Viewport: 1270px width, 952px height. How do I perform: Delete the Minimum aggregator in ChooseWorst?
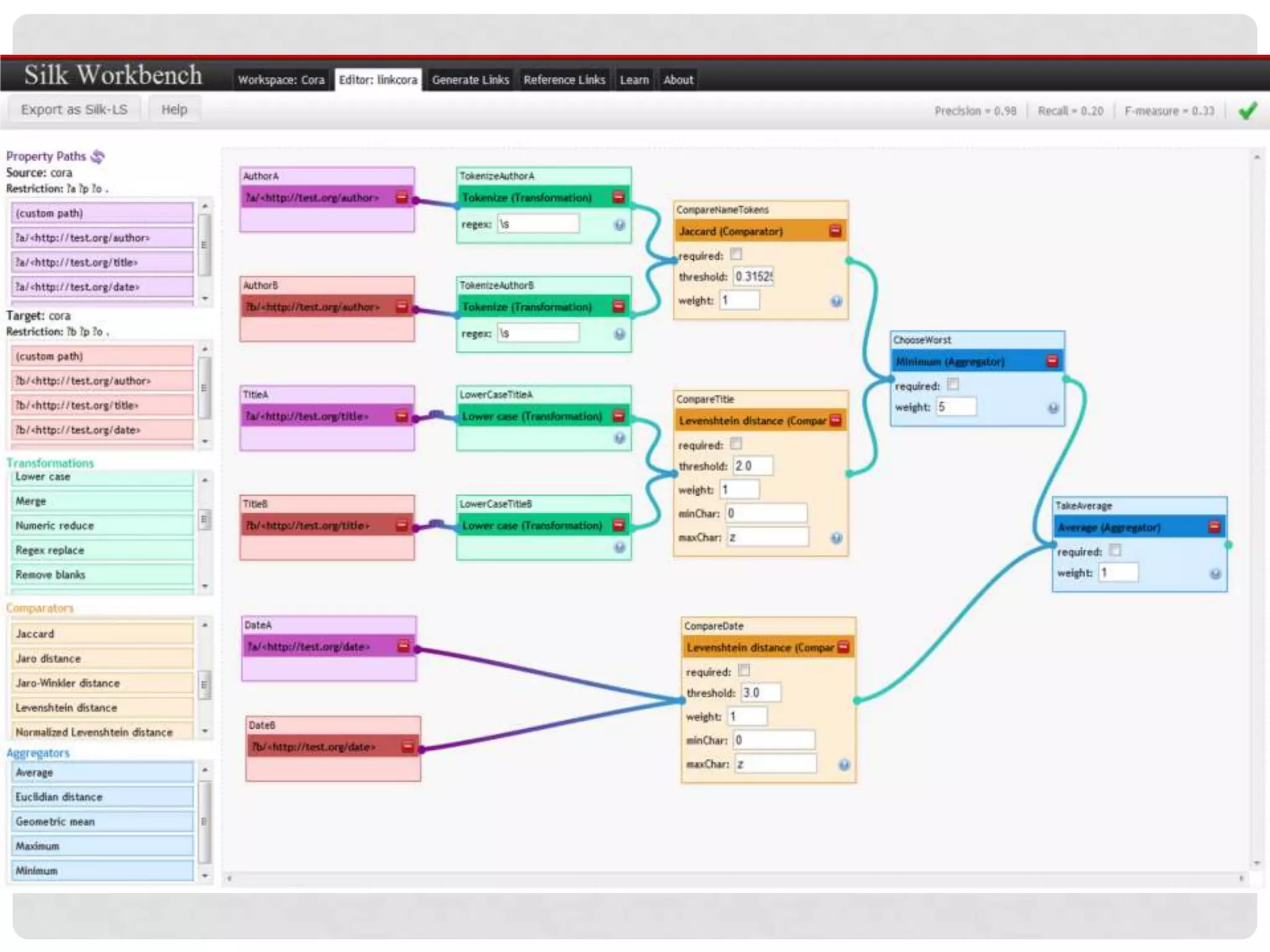point(1052,361)
